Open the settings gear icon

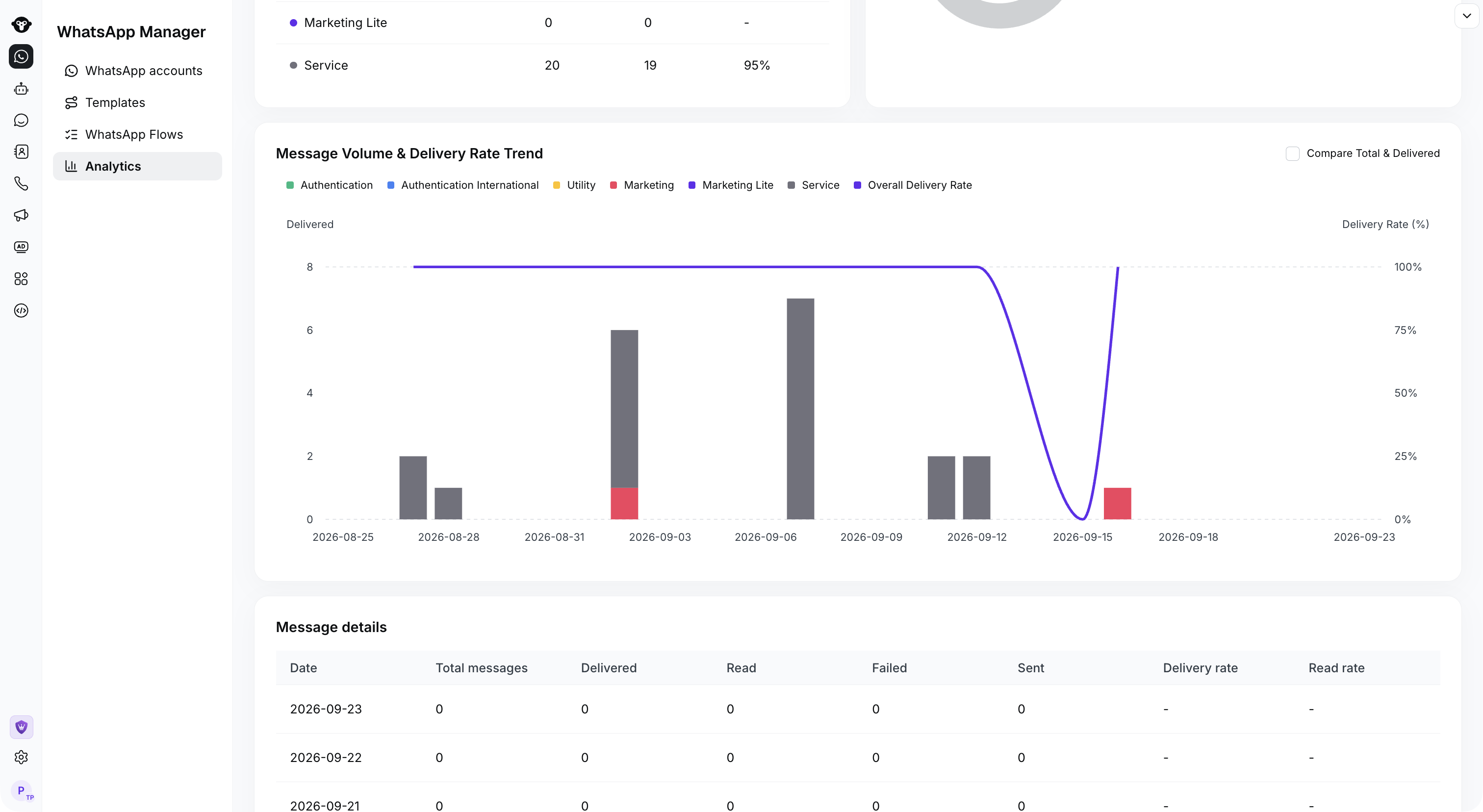click(x=21, y=758)
